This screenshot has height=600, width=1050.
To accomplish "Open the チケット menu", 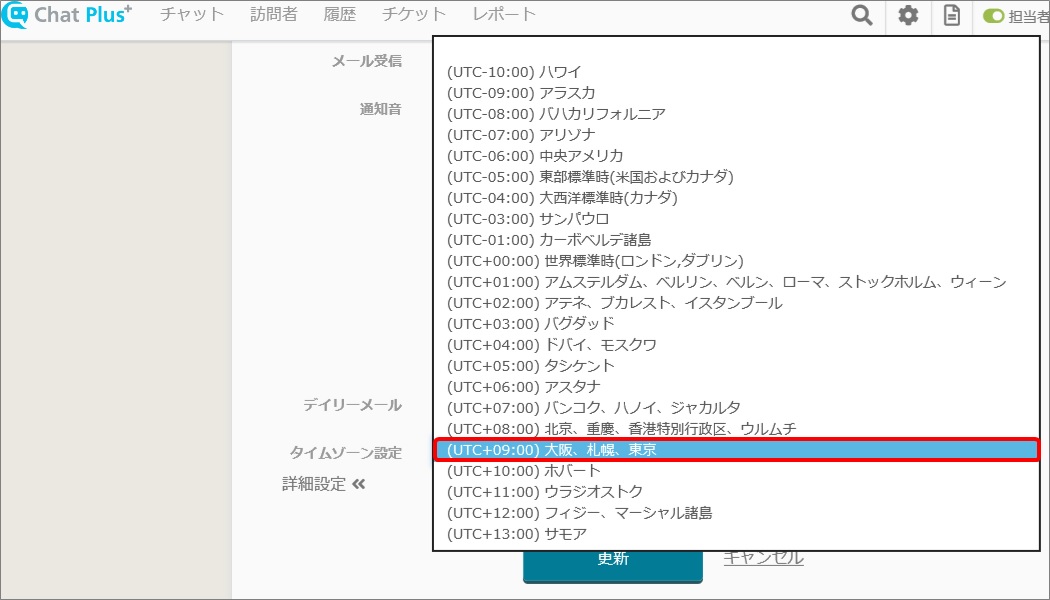I will (x=414, y=14).
